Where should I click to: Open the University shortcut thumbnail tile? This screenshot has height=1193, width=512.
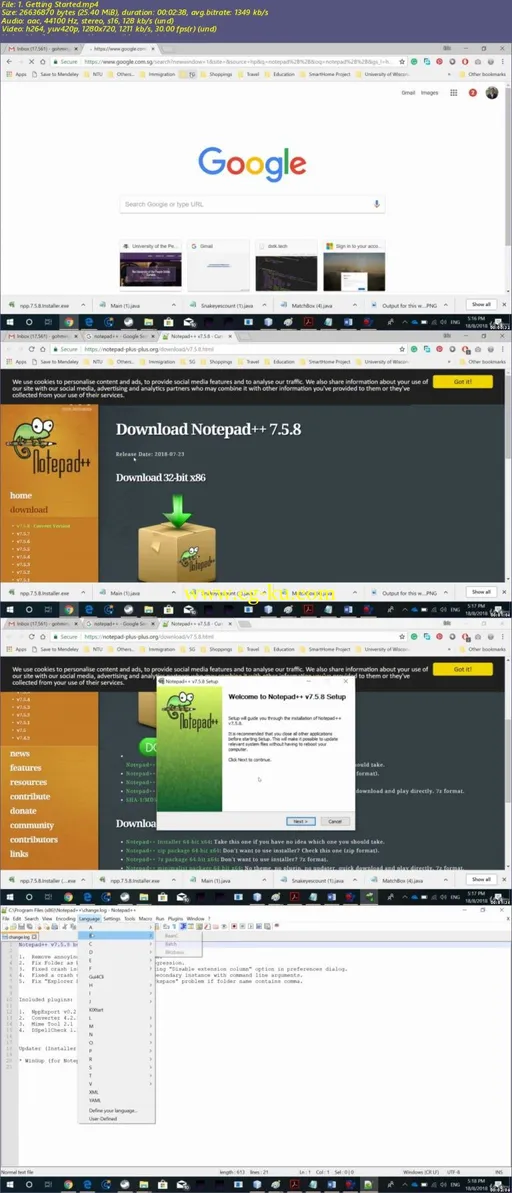pos(151,266)
